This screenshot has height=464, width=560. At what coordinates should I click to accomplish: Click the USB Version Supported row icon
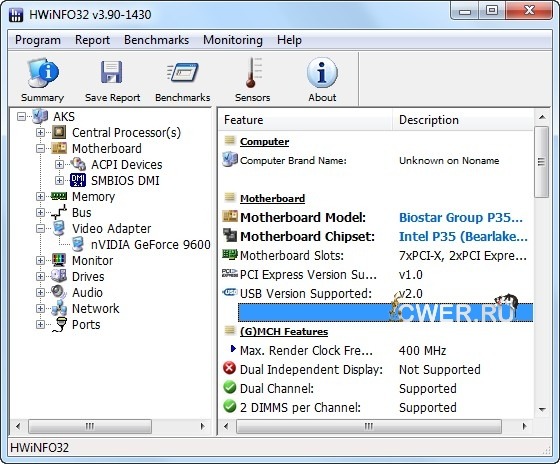(x=230, y=293)
